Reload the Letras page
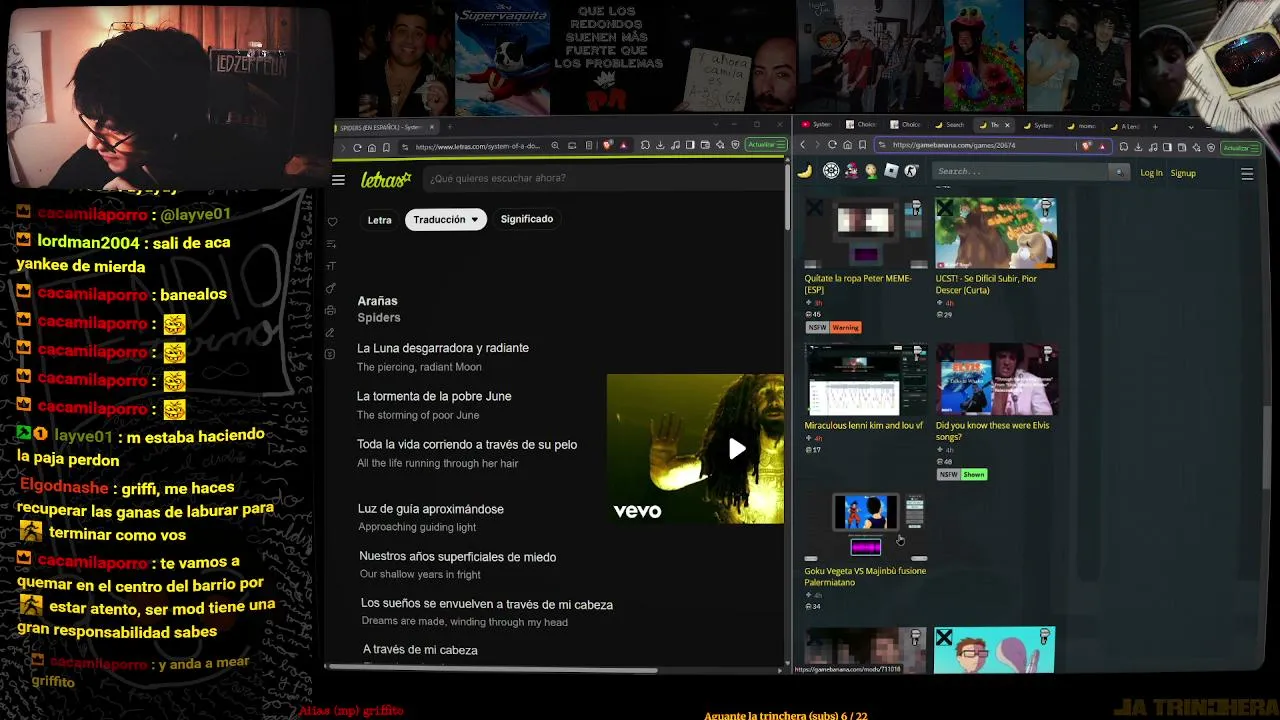Image resolution: width=1280 pixels, height=720 pixels. [357, 147]
